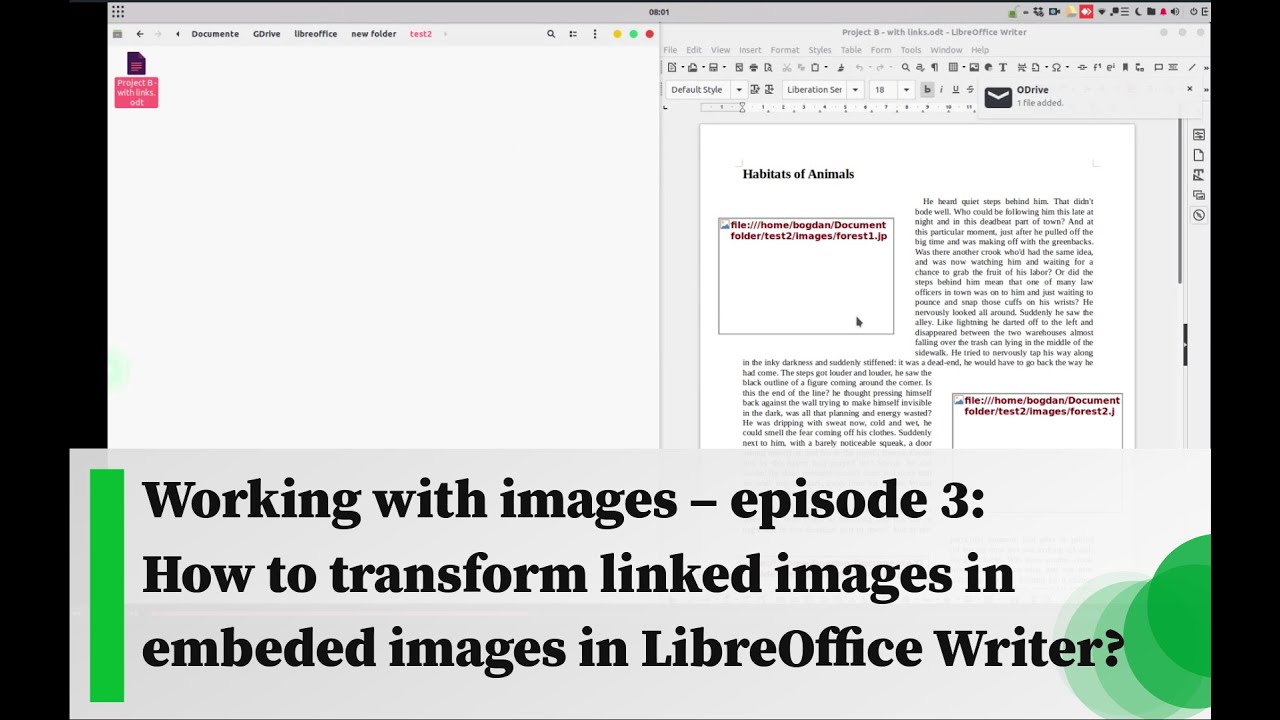
Task: Click the Insert Bookmark icon
Action: pos(1125,67)
